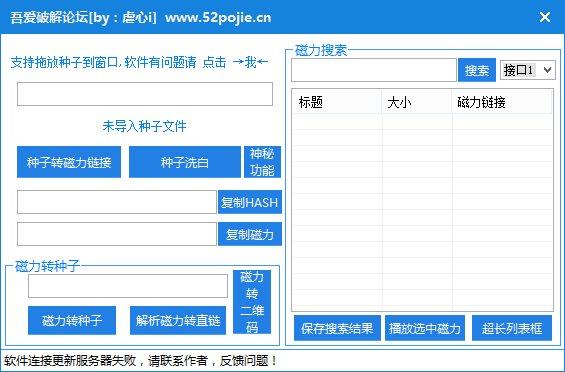Focus the seed file path input field
Screen dimensions: 565x372
pyautogui.click(x=145, y=94)
